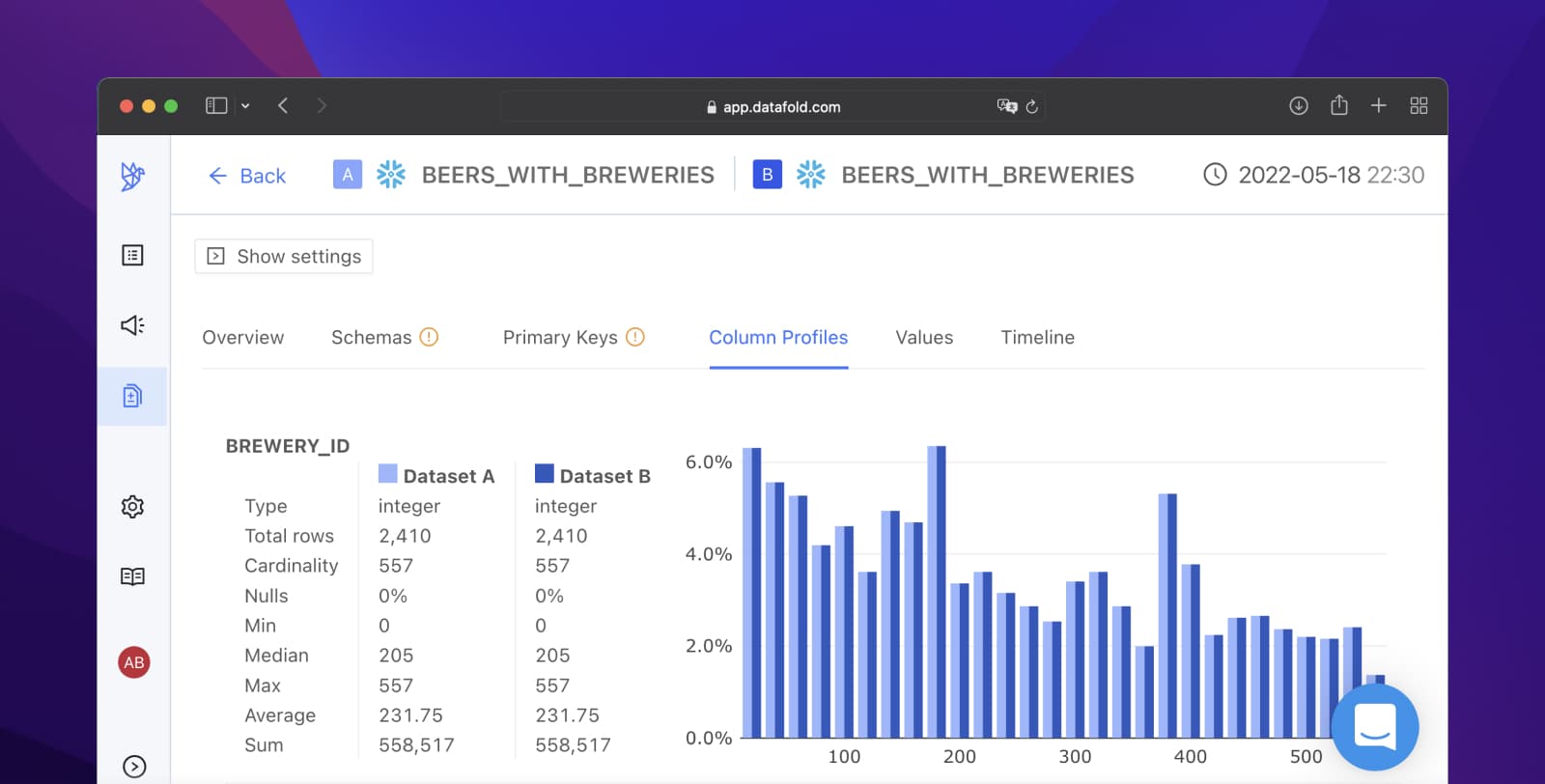The height and width of the screenshot is (784, 1545).
Task: Show the tab overview grid icon
Action: (x=1419, y=105)
